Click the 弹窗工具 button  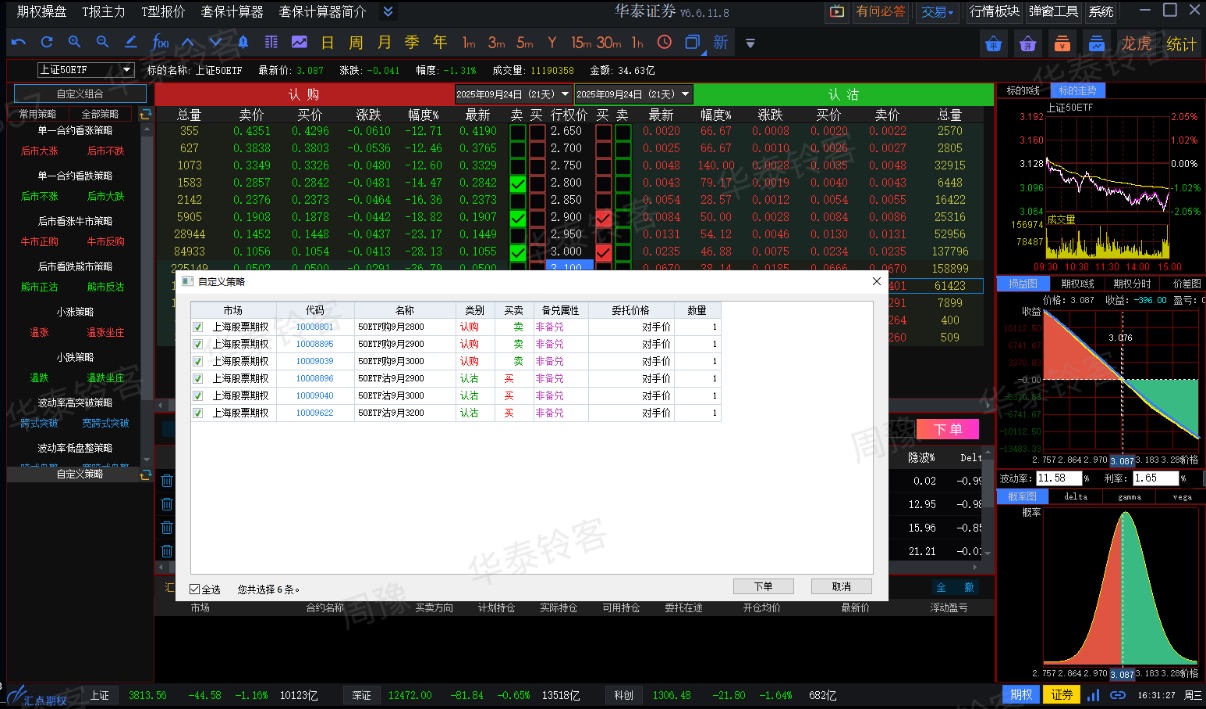(x=1054, y=12)
